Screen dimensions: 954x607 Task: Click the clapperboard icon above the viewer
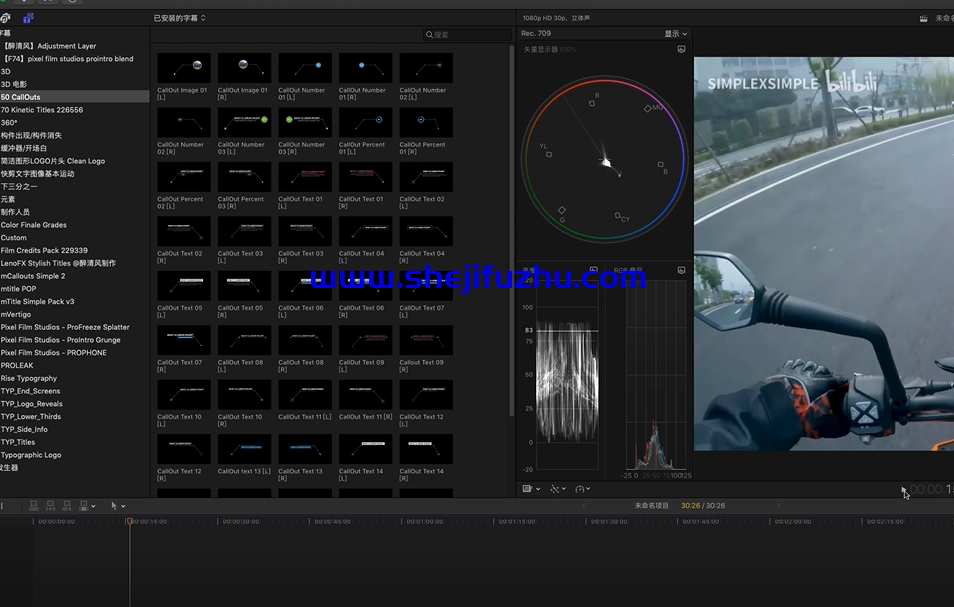coord(924,18)
